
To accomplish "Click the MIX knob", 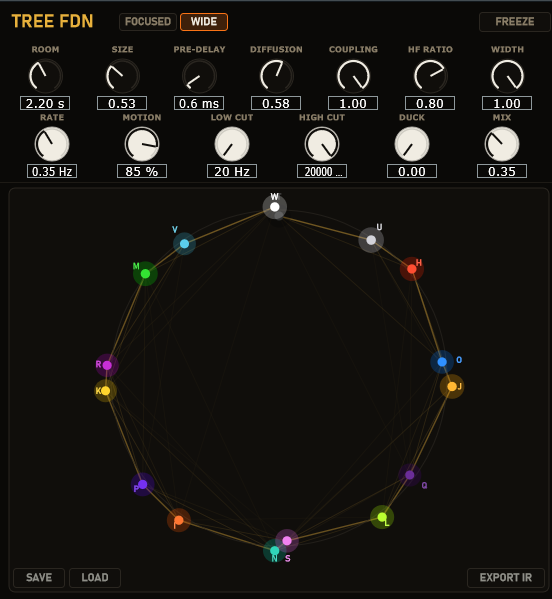I will coord(502,144).
